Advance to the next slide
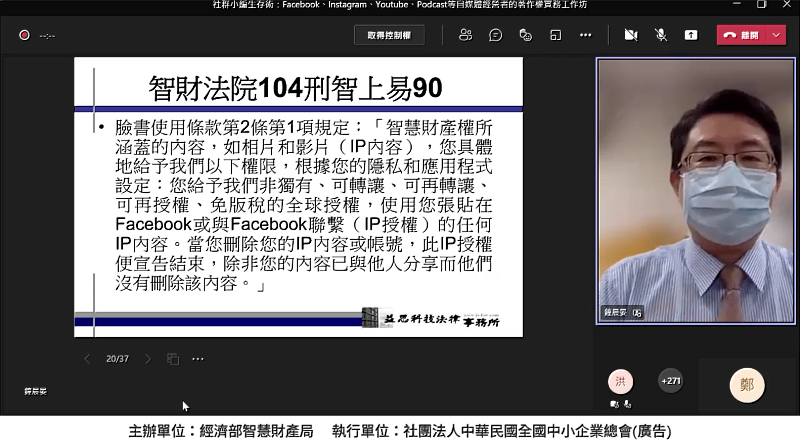The image size is (800, 440). tap(148, 359)
